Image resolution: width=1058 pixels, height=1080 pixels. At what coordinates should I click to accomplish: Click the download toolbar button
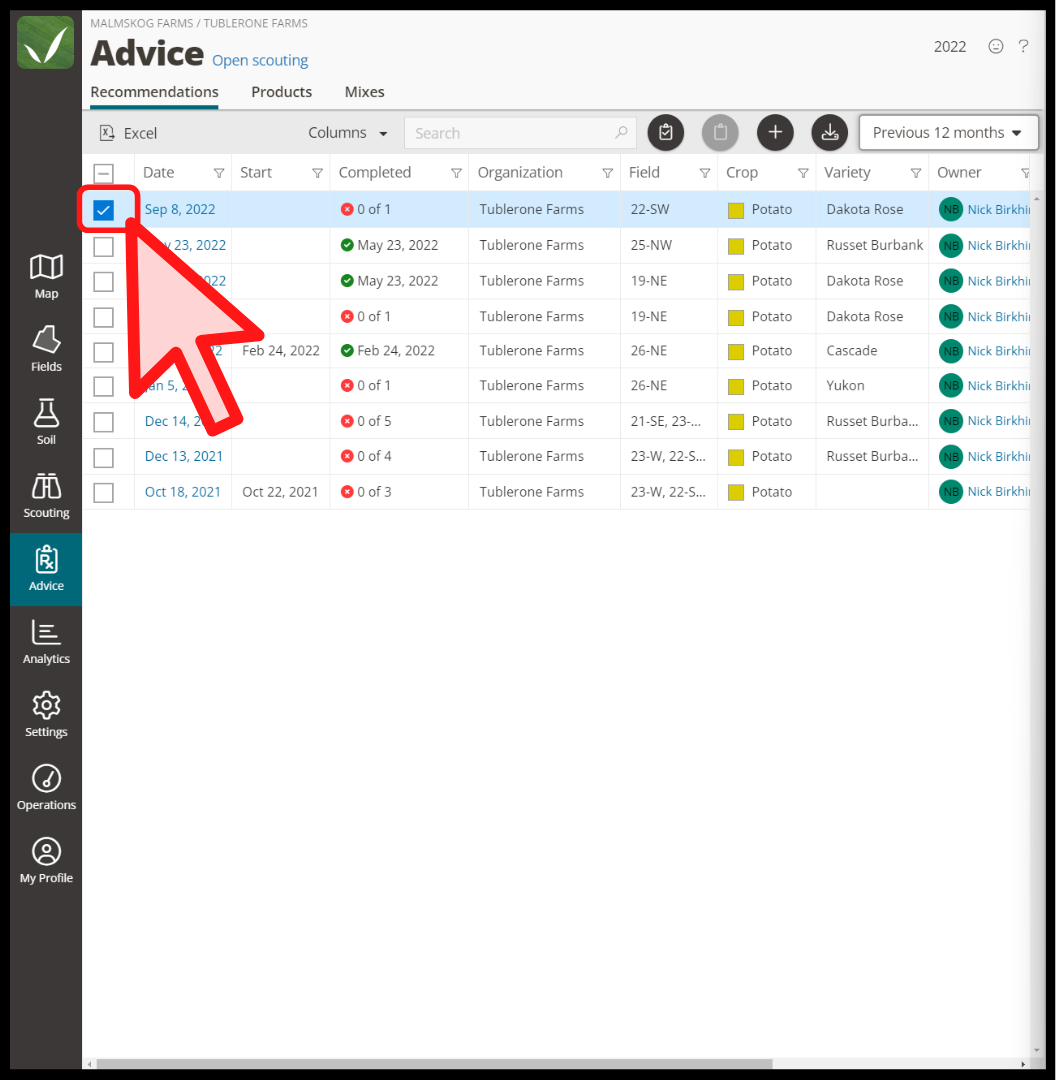(829, 132)
